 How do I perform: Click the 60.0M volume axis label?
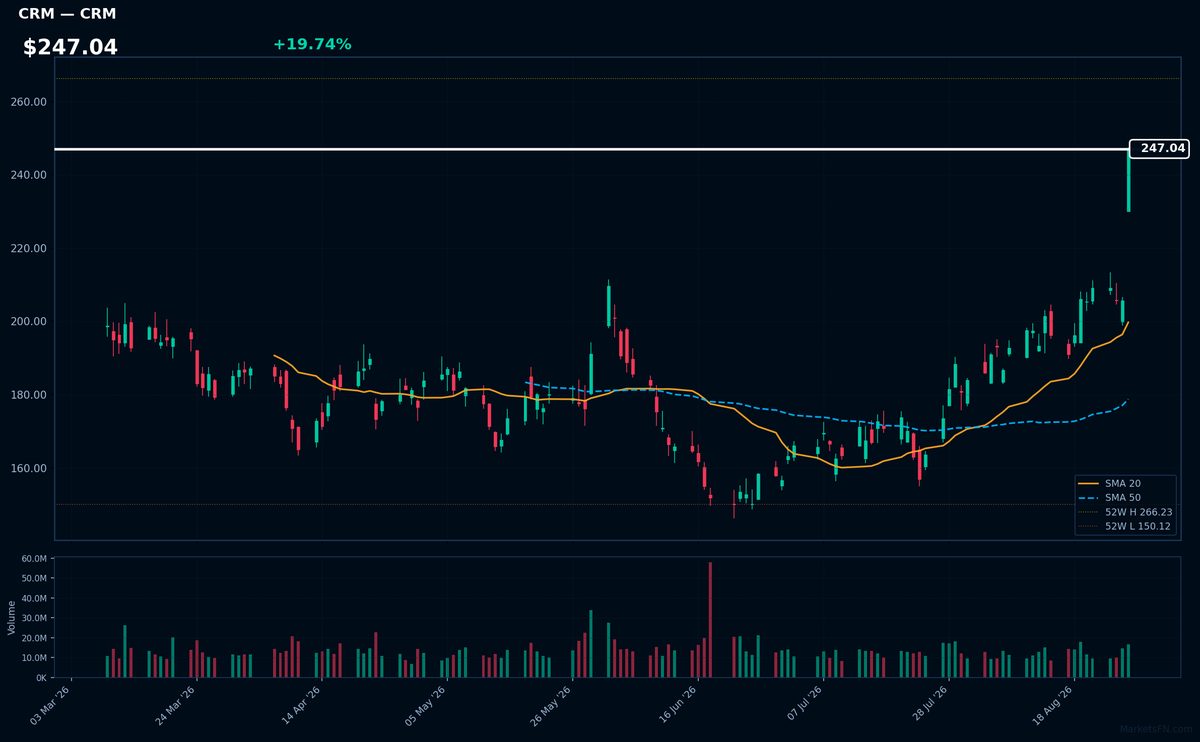(35, 559)
